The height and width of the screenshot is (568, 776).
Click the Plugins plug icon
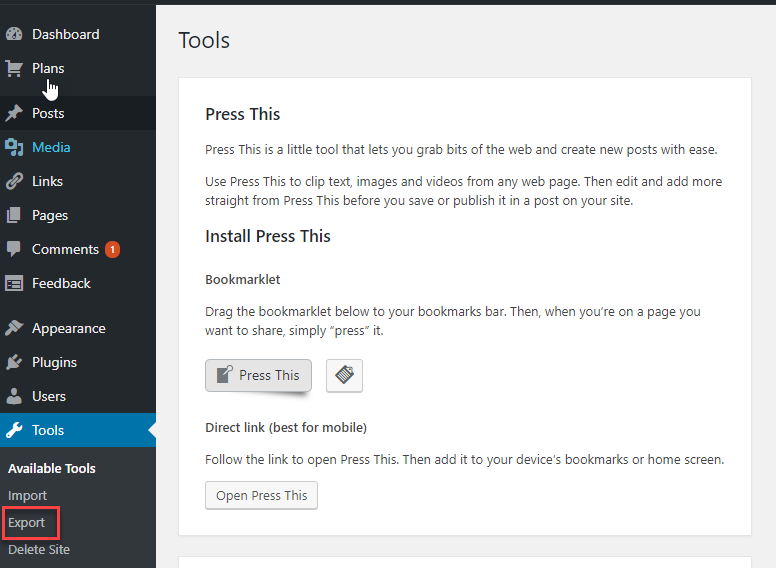[x=14, y=362]
